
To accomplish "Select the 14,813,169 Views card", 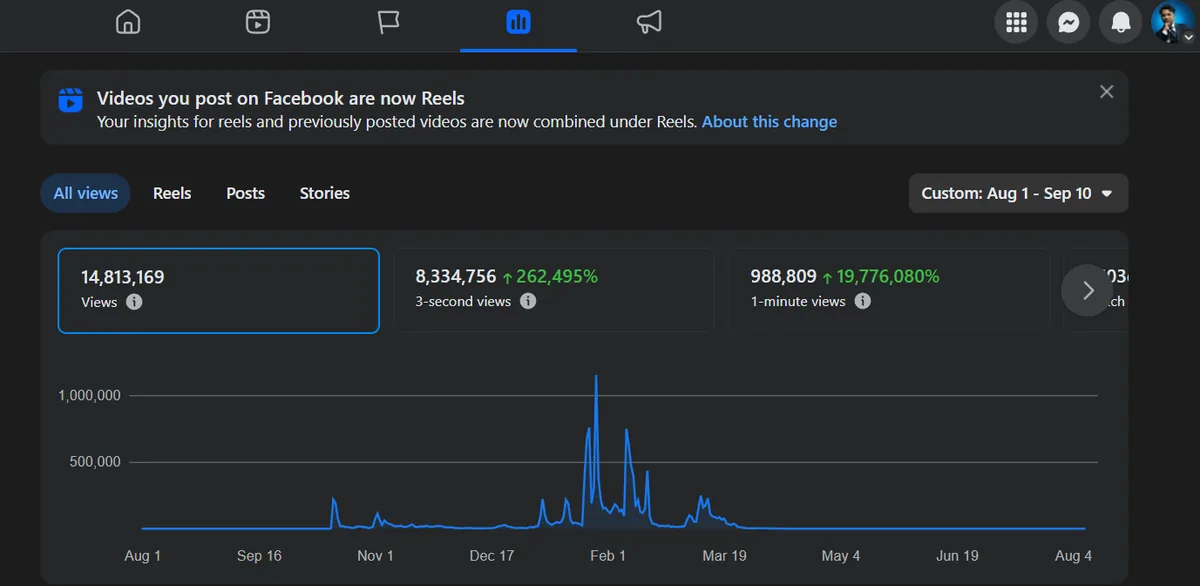I will [219, 290].
